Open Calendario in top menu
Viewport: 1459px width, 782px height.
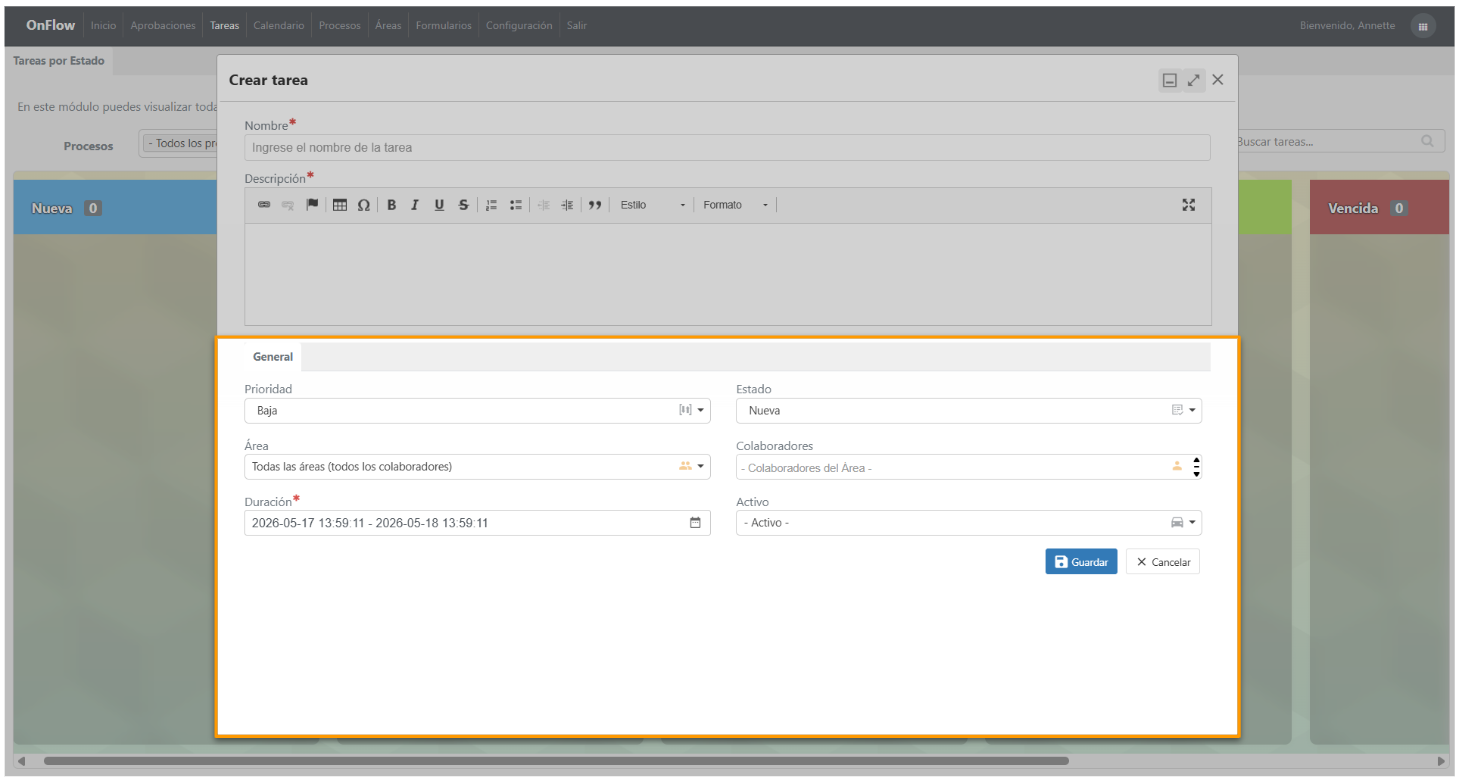(279, 26)
